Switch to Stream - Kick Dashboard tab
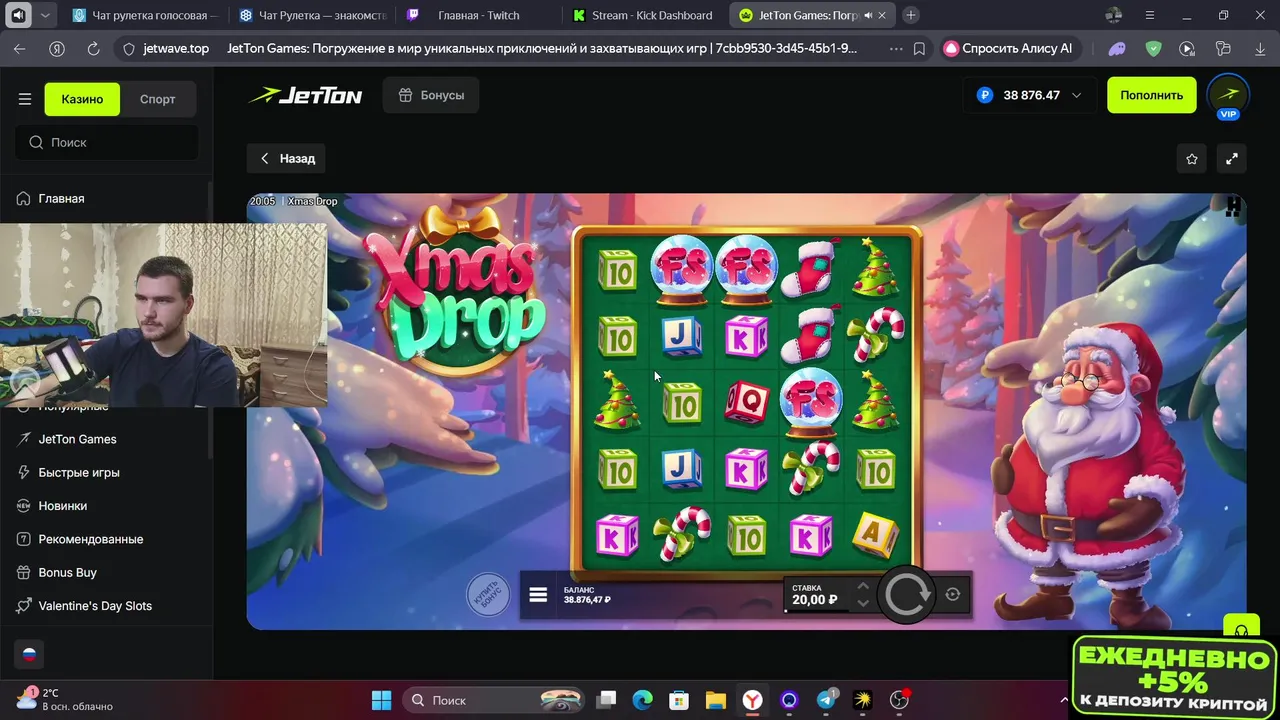 tap(645, 15)
